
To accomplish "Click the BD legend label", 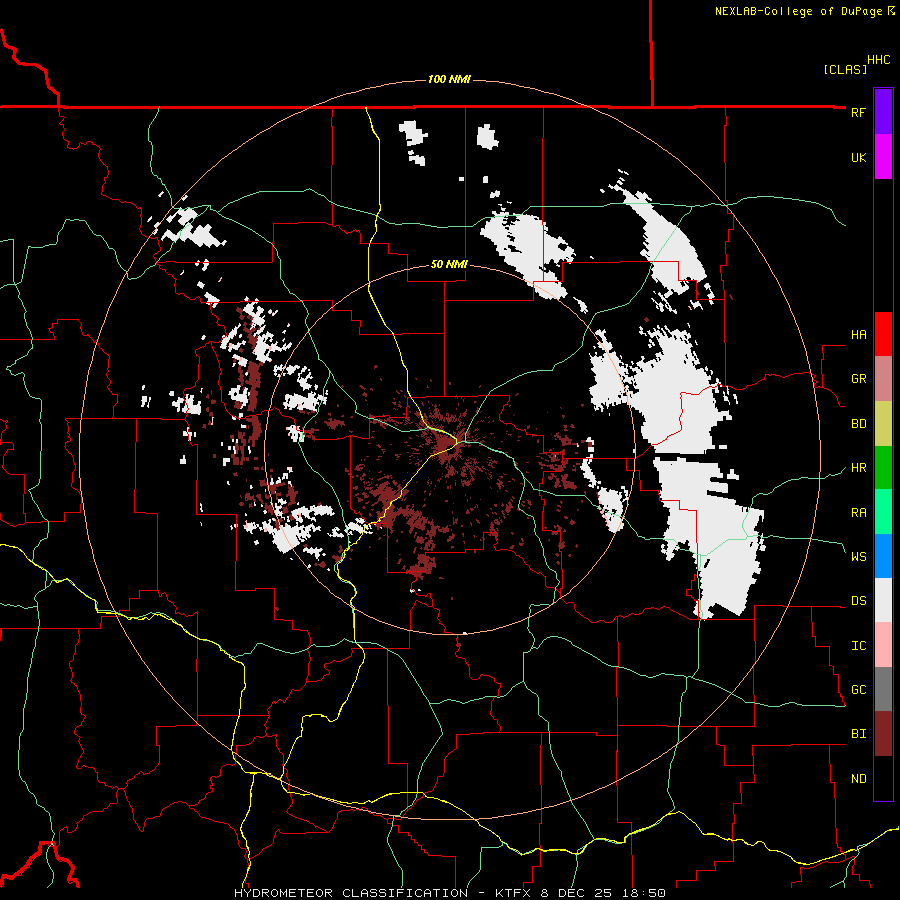I will pos(858,424).
